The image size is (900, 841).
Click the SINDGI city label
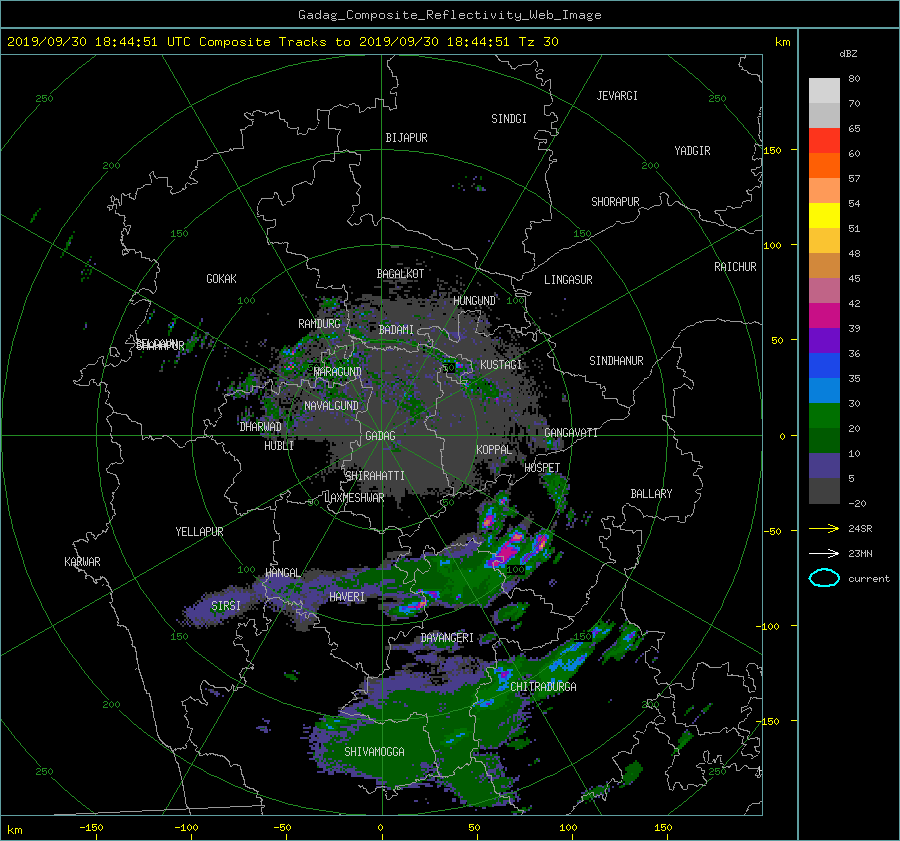[x=509, y=119]
